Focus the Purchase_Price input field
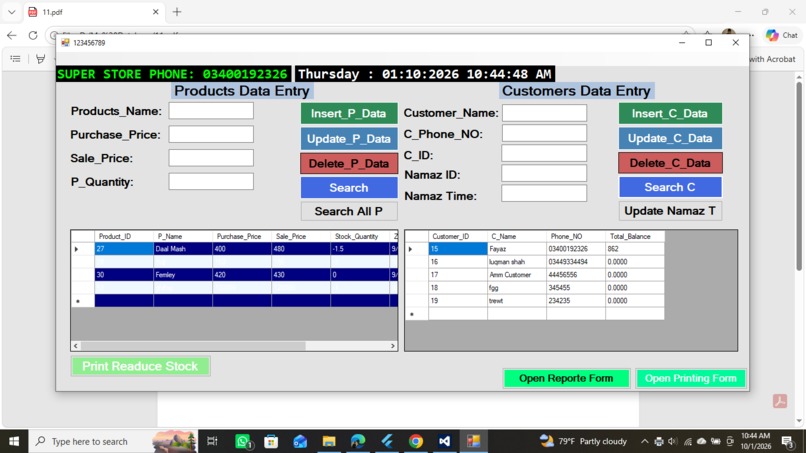The height and width of the screenshot is (453, 806). pos(211,135)
